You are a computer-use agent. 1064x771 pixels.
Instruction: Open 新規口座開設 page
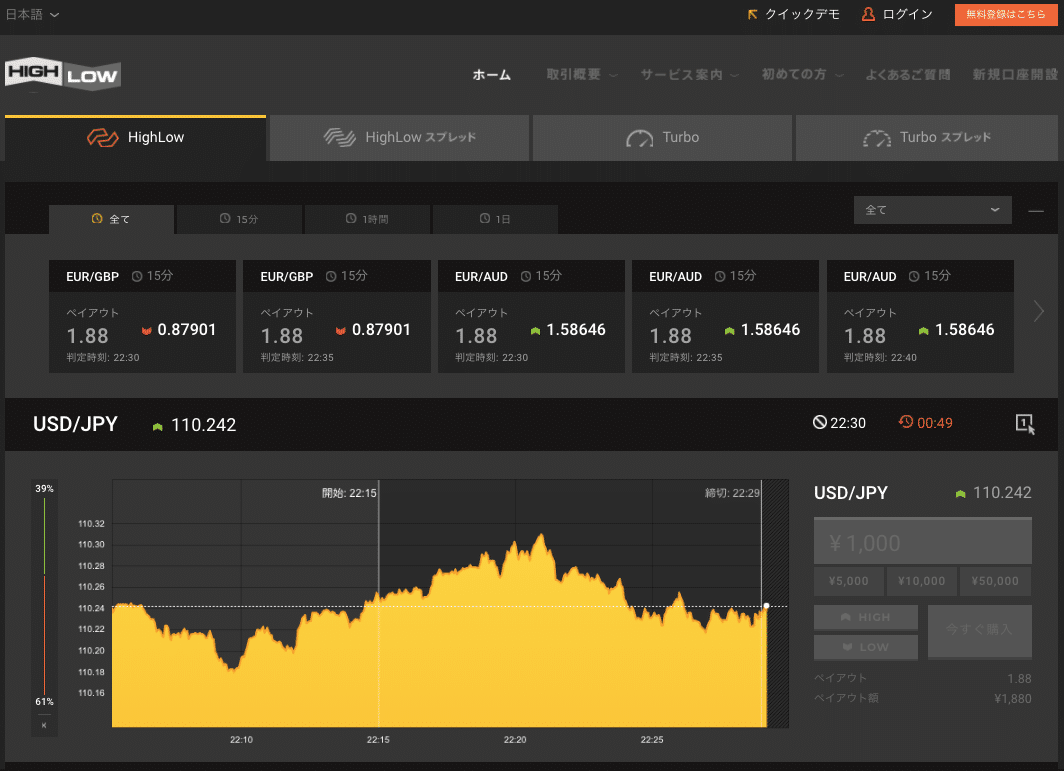point(1015,75)
